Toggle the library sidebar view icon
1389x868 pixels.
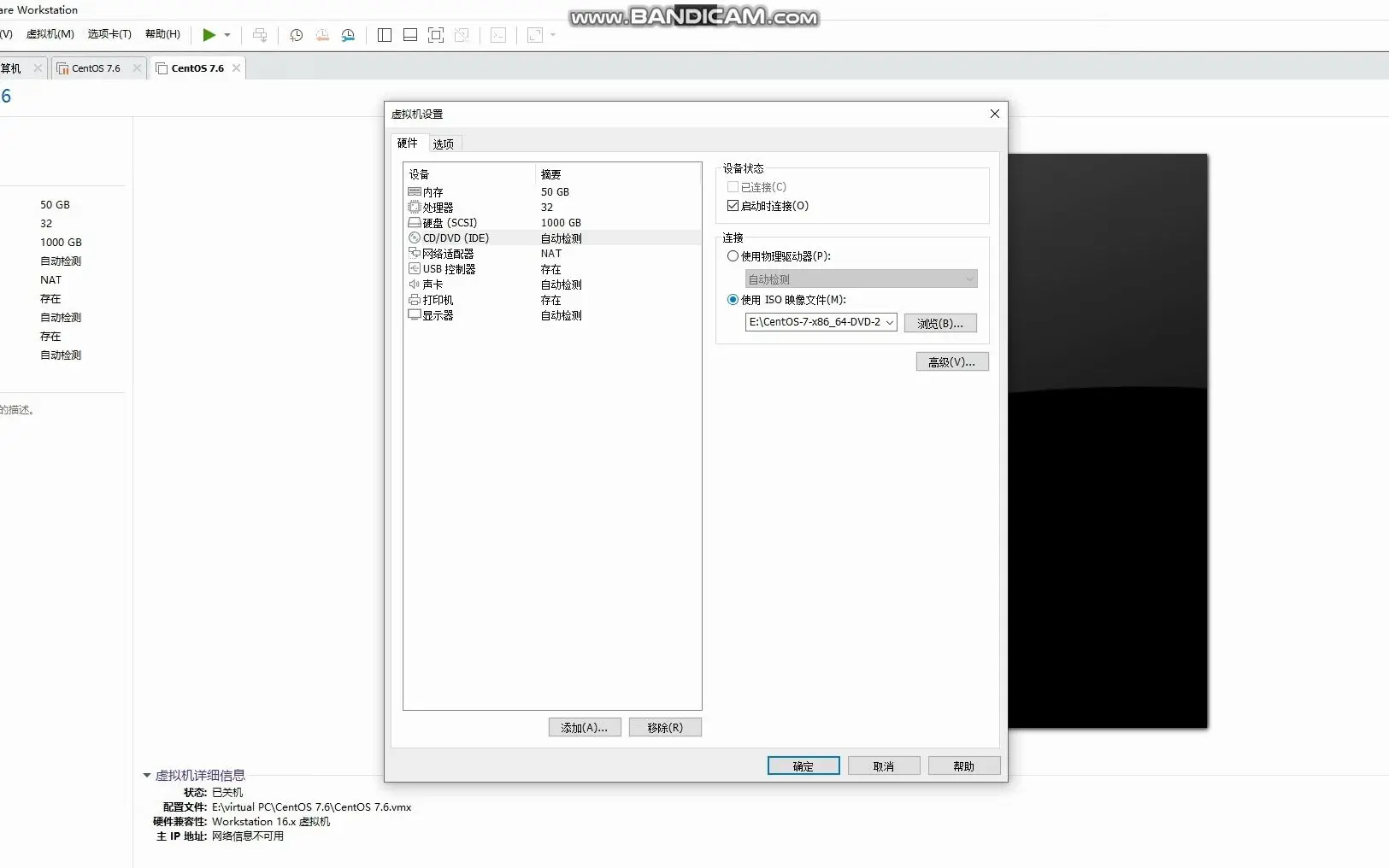[x=385, y=35]
